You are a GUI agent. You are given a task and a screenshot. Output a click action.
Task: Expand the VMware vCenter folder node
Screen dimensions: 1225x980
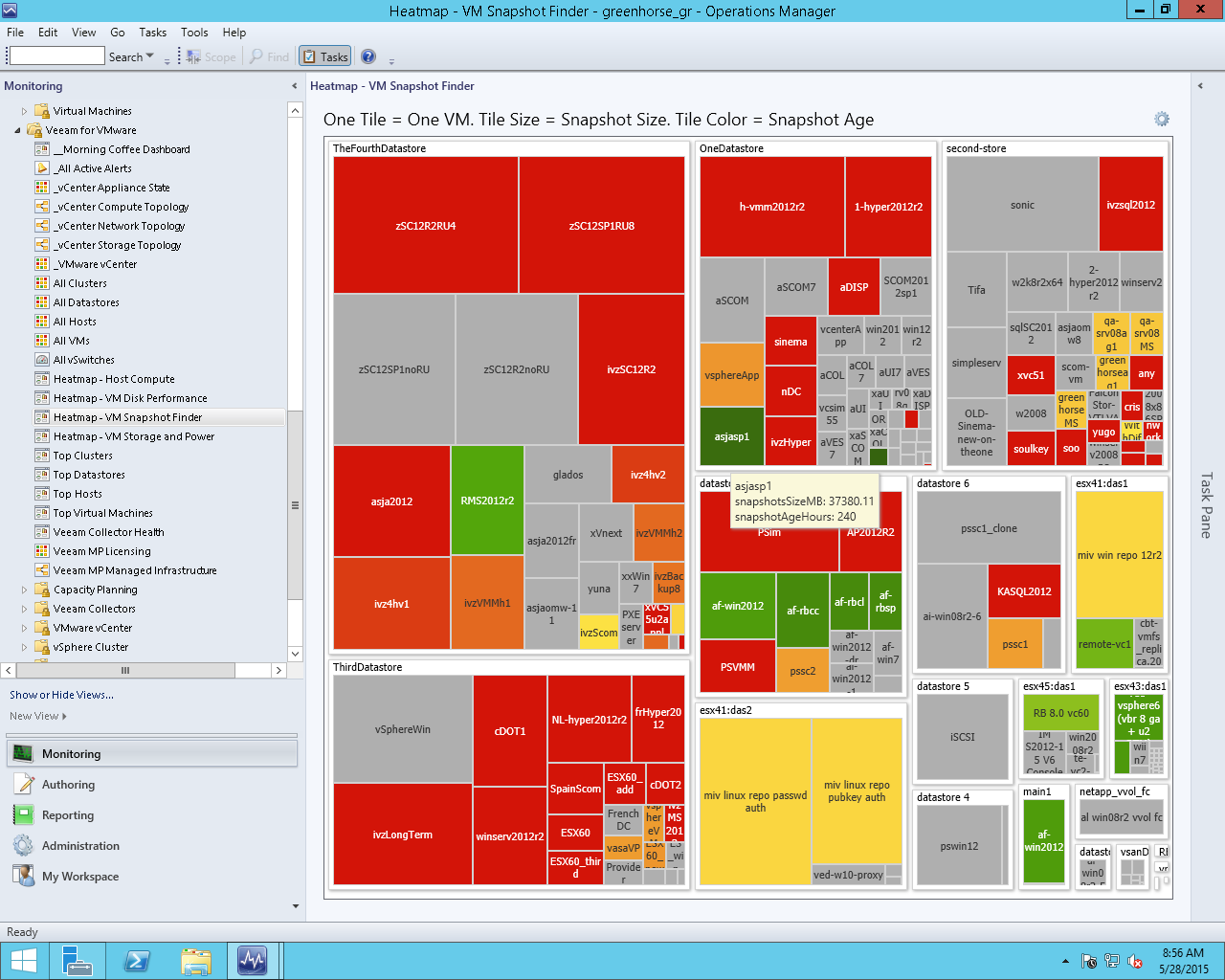click(x=24, y=628)
